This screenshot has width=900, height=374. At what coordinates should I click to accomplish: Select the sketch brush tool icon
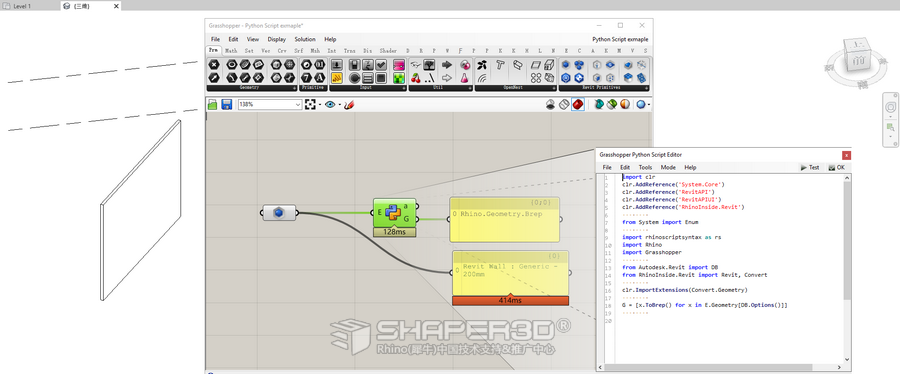[349, 104]
